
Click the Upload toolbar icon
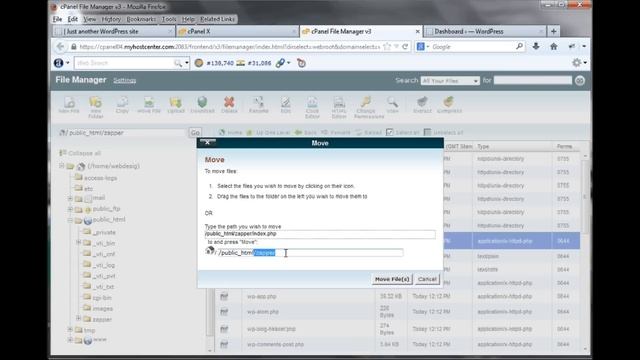(x=176, y=105)
